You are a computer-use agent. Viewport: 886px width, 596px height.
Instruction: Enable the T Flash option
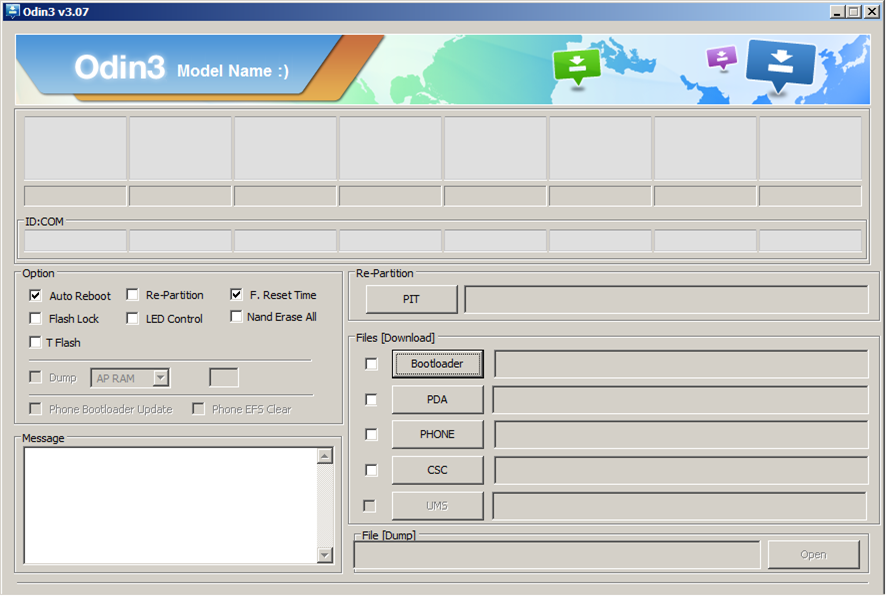click(35, 342)
